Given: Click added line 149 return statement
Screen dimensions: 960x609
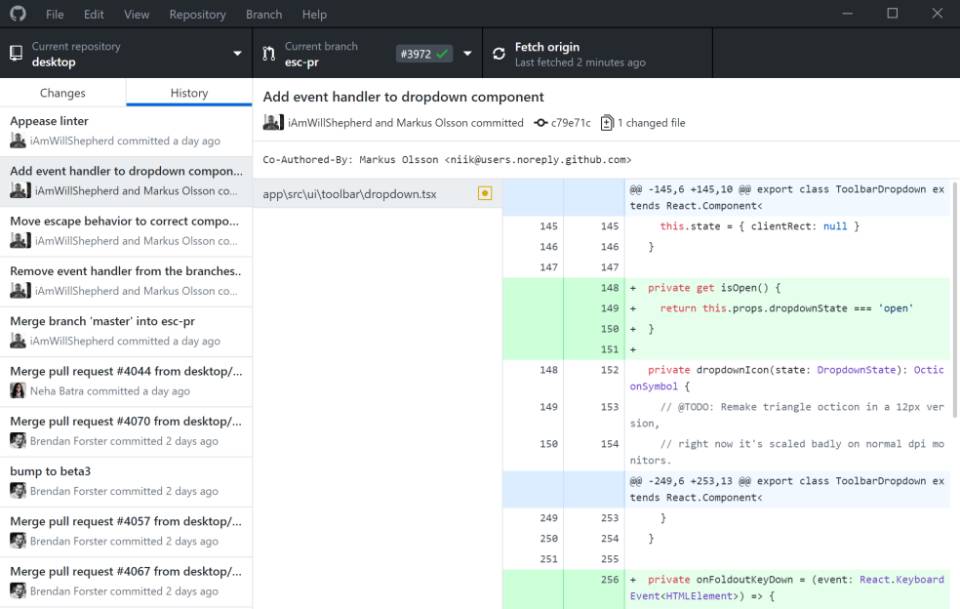Looking at the screenshot, I should [726, 308].
